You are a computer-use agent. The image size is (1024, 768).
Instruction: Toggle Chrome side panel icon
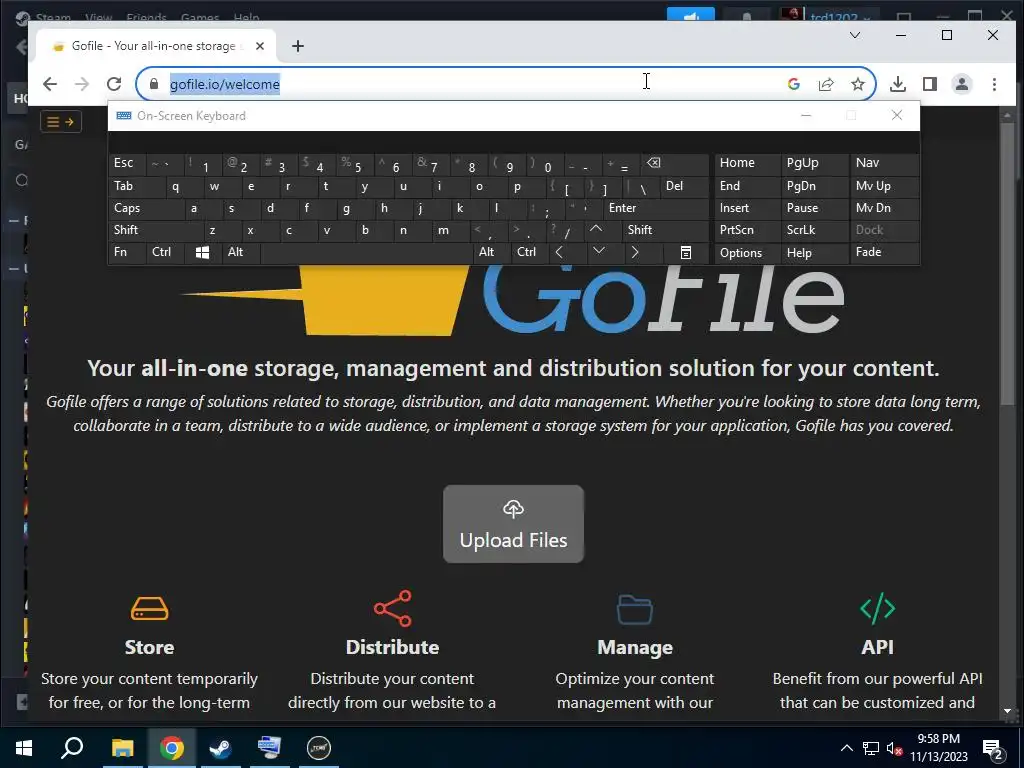point(930,84)
